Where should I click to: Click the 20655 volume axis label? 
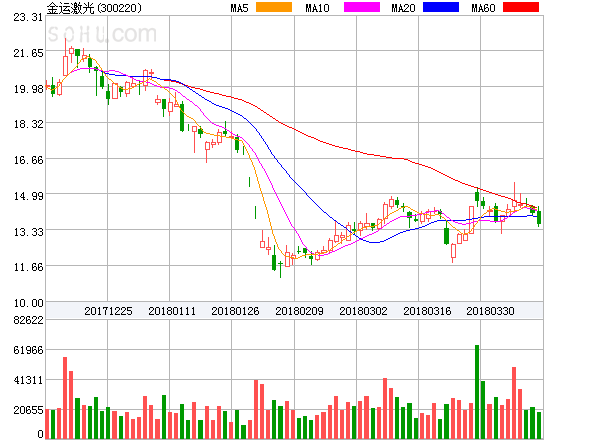(28, 410)
